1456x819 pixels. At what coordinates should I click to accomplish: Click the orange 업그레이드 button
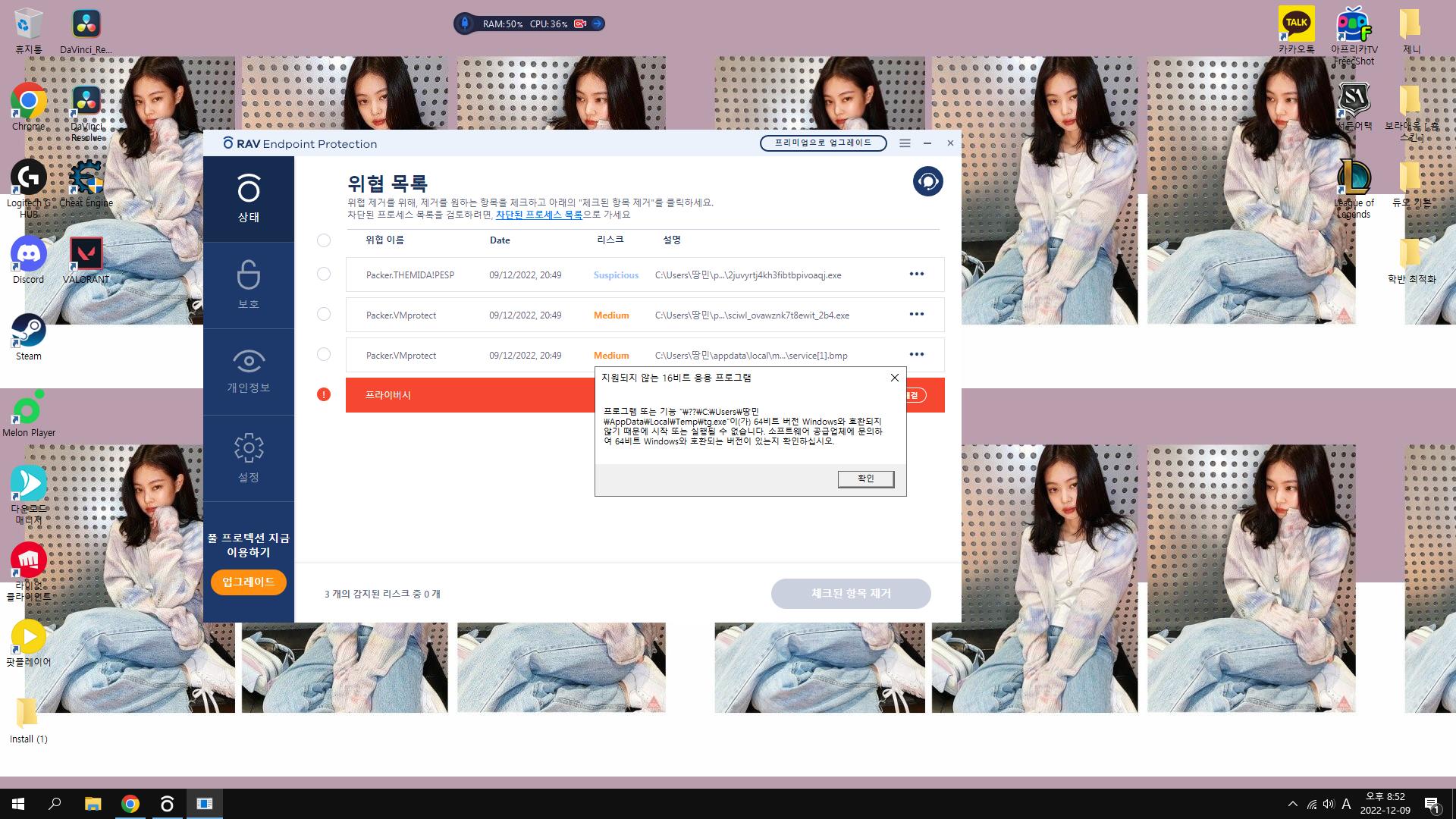coord(248,582)
